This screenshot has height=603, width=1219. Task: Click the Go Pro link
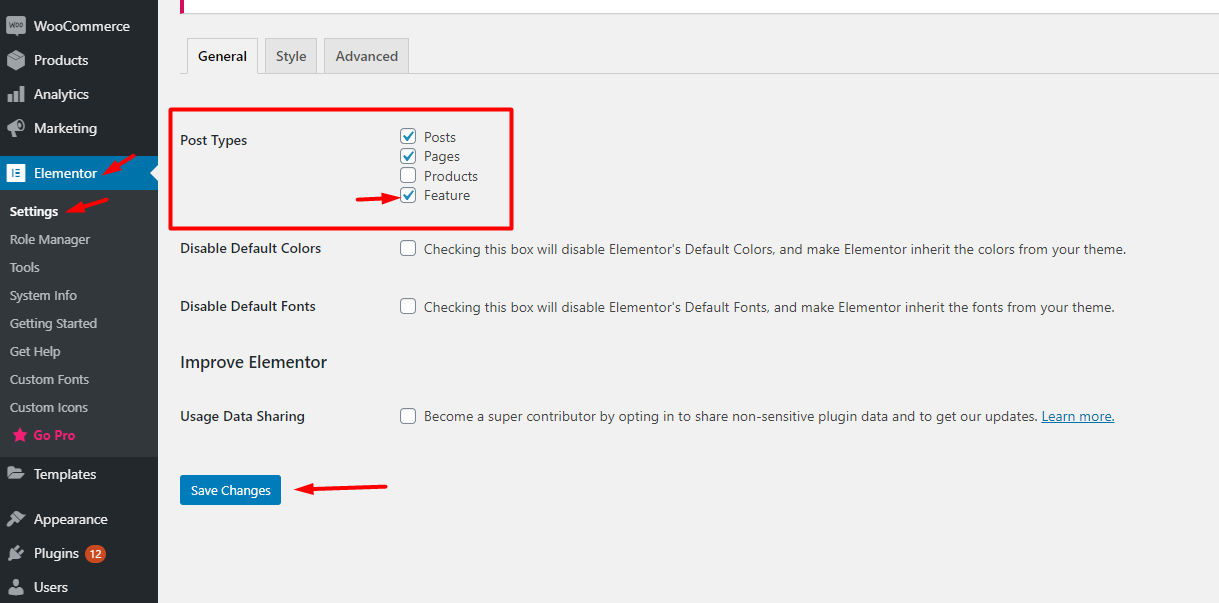coord(54,435)
